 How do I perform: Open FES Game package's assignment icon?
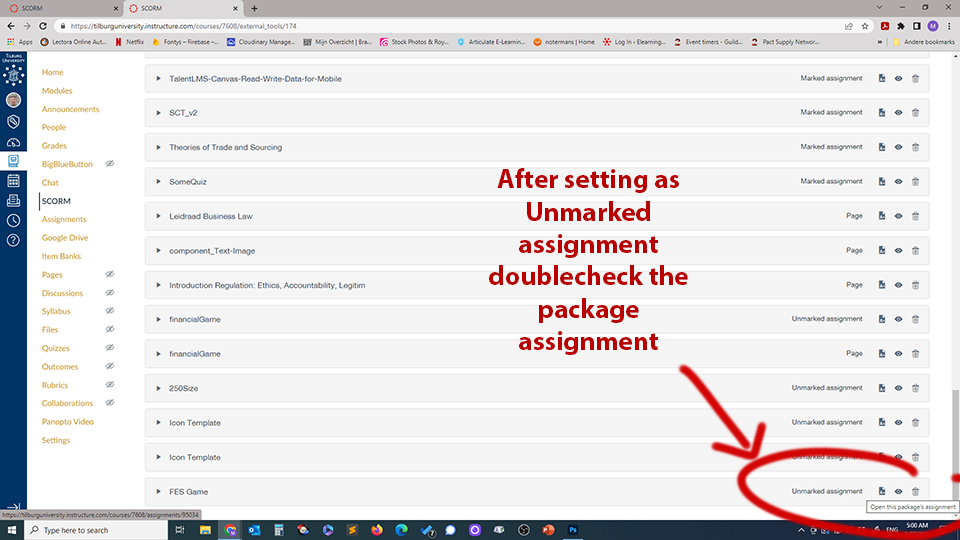(x=882, y=492)
